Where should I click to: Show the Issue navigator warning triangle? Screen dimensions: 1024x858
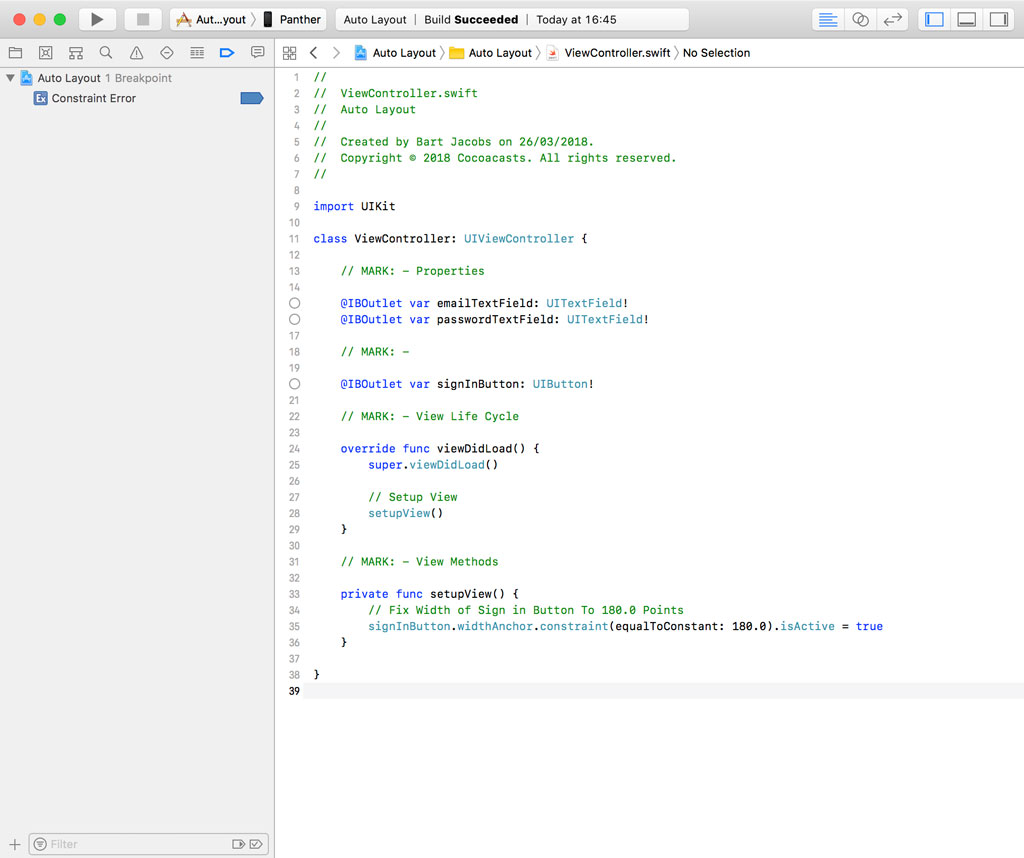point(135,52)
